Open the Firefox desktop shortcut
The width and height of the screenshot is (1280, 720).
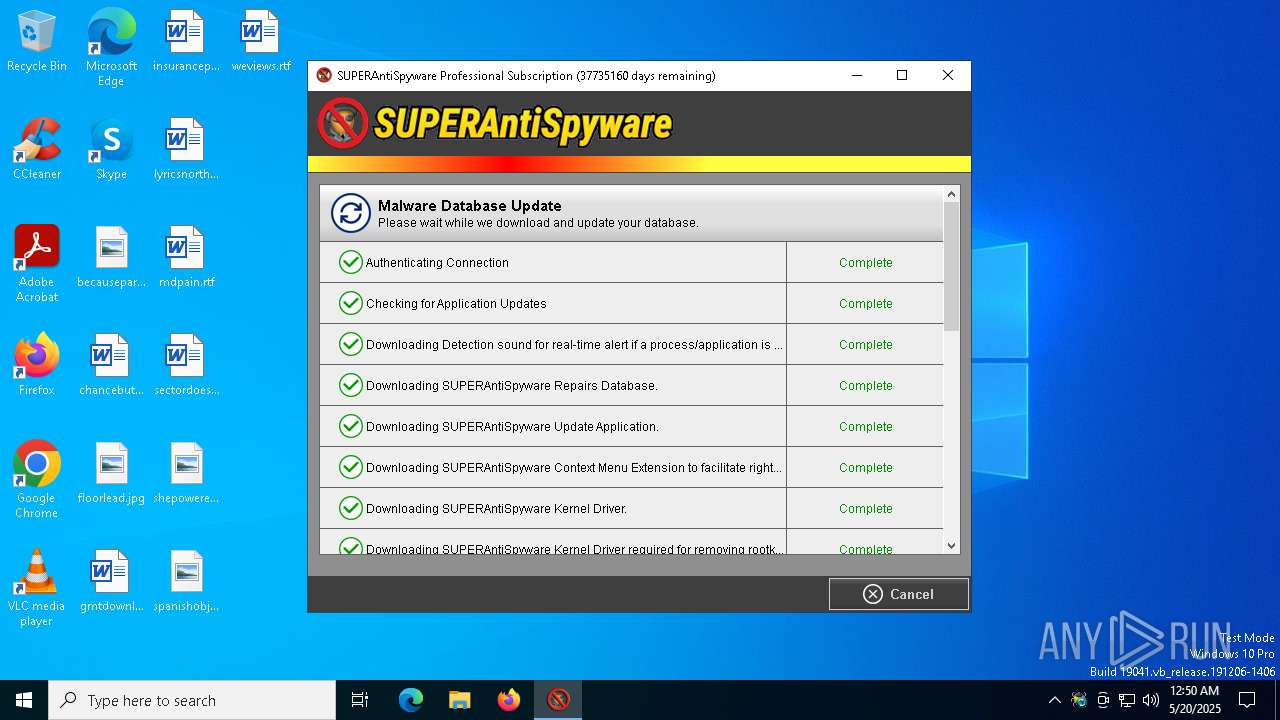coord(37,365)
